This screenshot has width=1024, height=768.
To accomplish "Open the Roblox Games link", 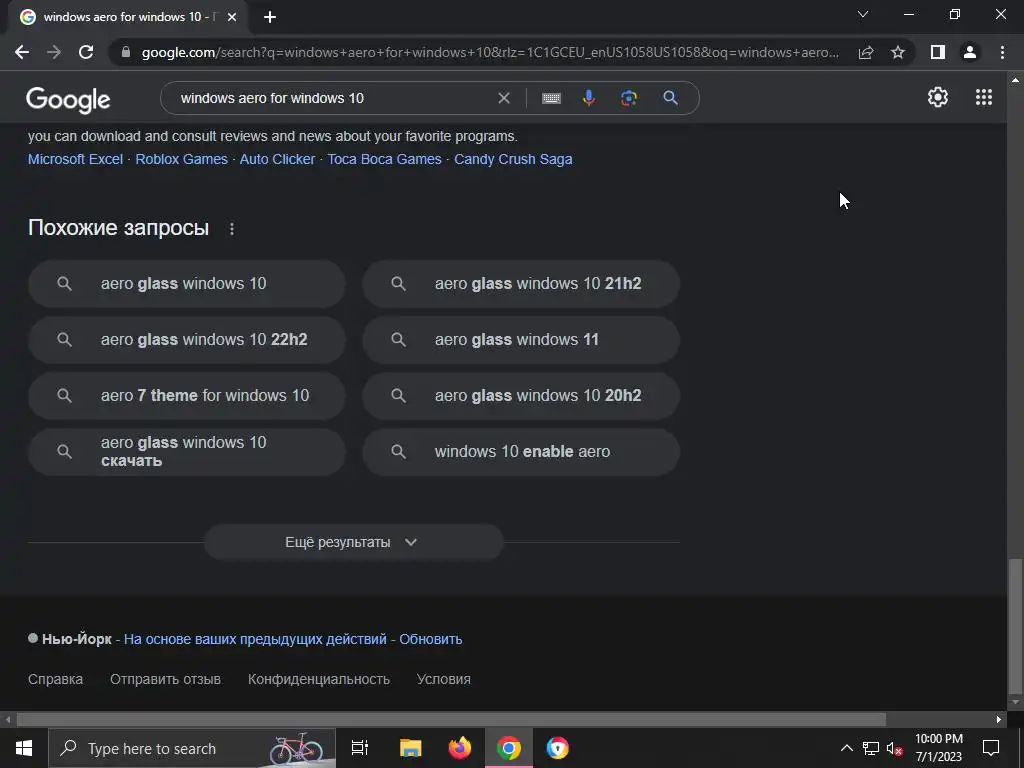I will click(182, 159).
